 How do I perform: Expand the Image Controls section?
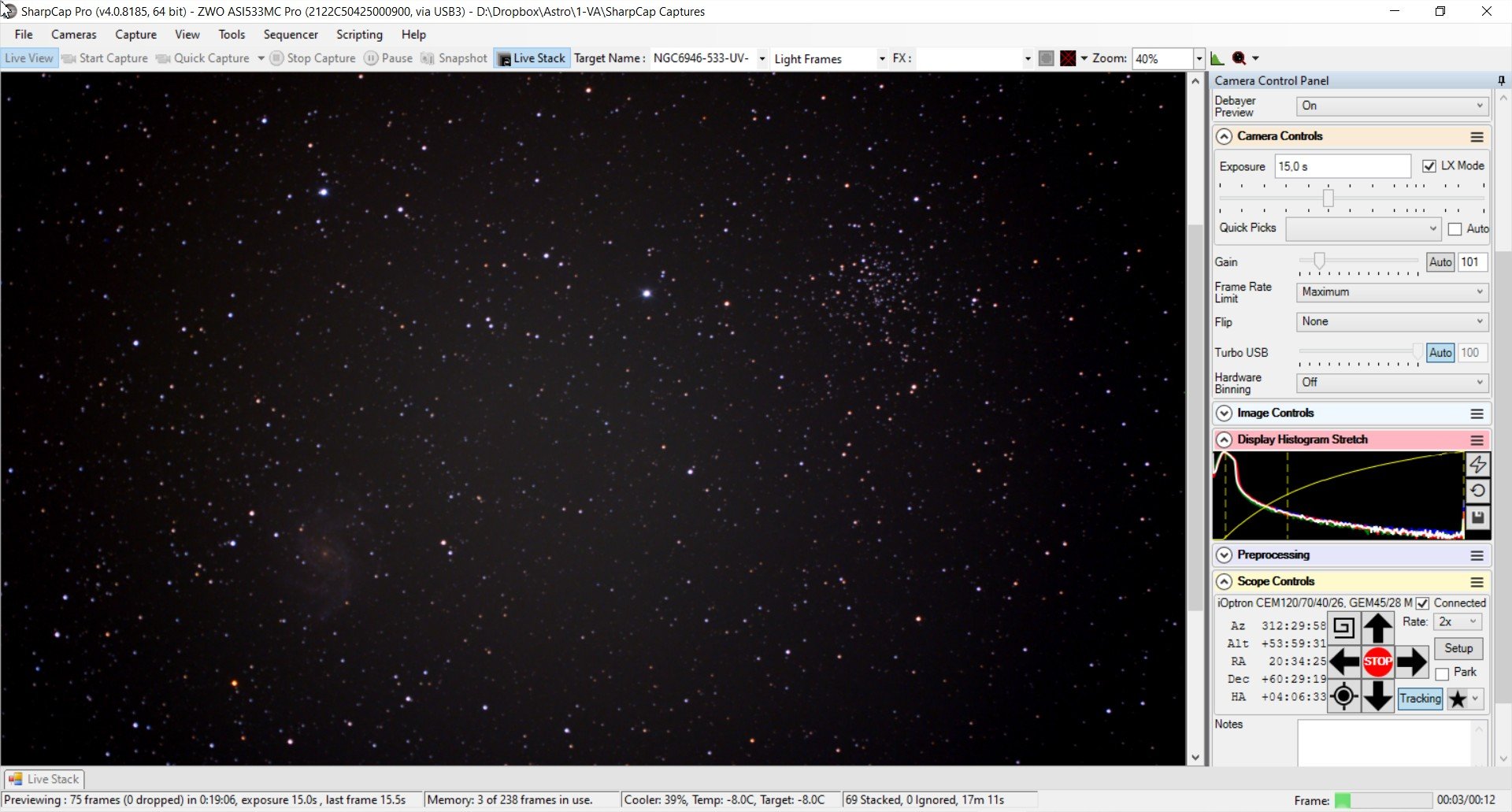tap(1224, 413)
